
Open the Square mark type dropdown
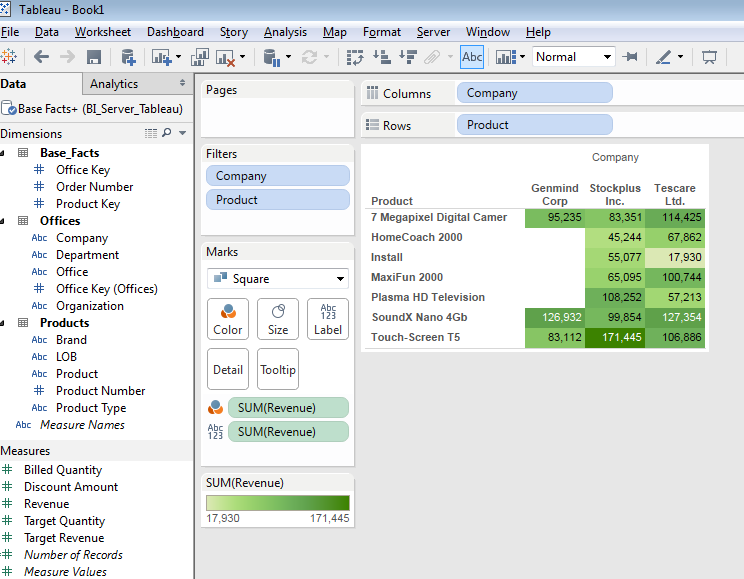[278, 279]
